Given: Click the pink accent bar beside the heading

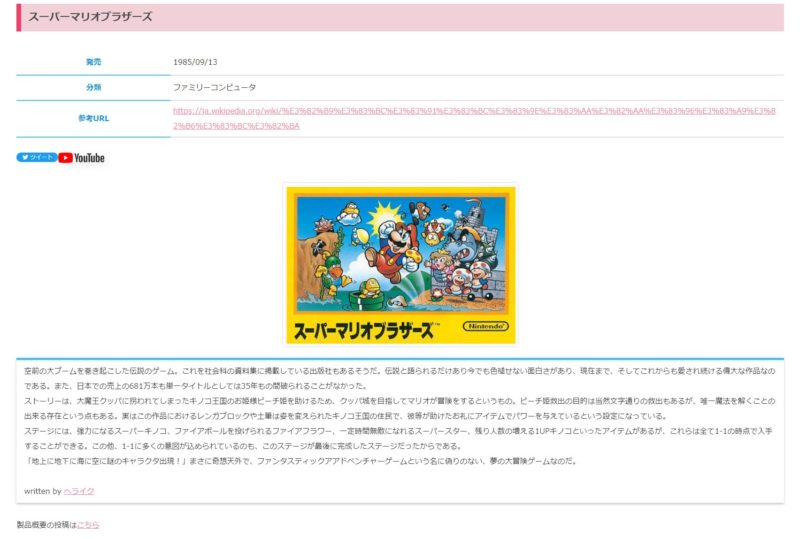Looking at the screenshot, I should 18,17.
